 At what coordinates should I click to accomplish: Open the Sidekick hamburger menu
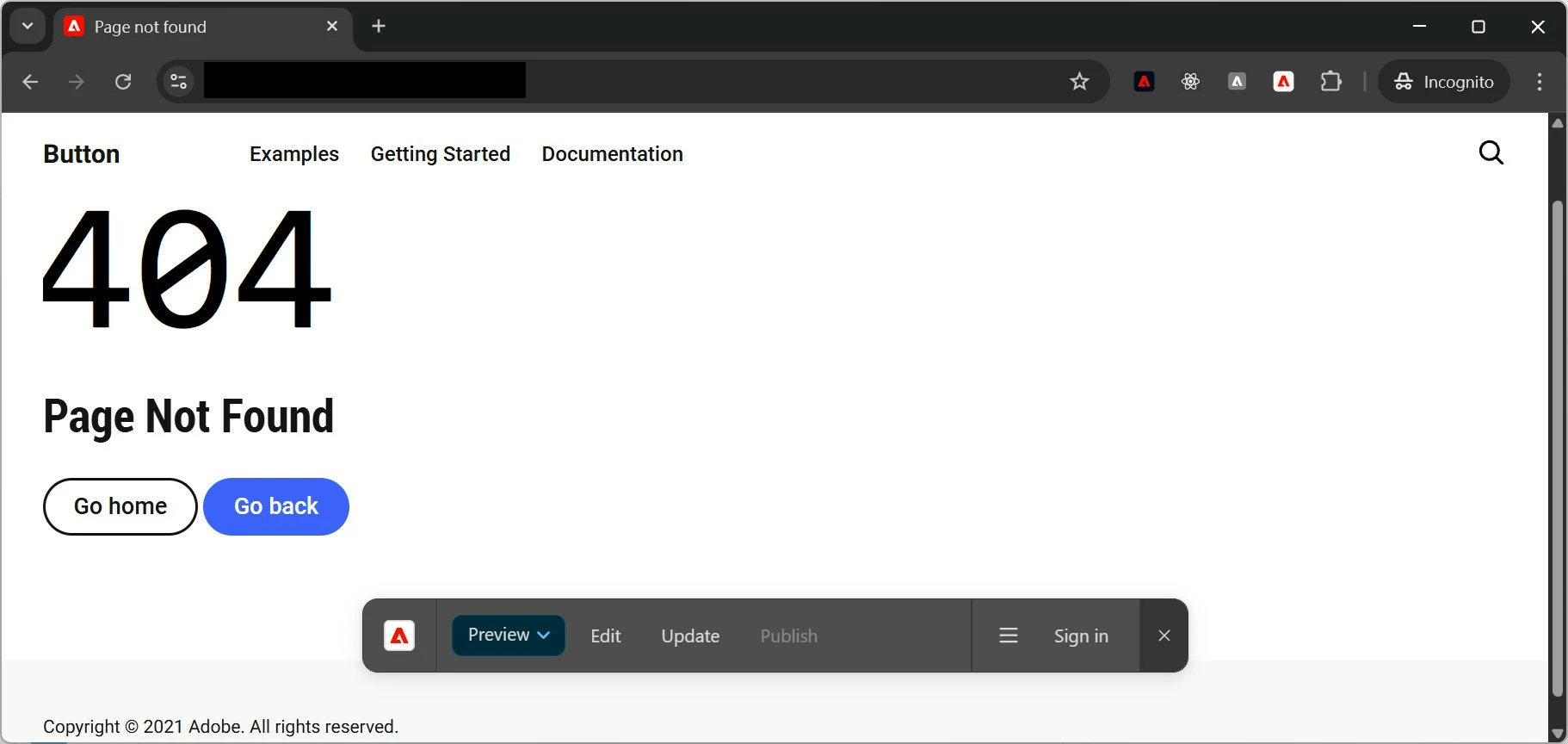click(1009, 635)
